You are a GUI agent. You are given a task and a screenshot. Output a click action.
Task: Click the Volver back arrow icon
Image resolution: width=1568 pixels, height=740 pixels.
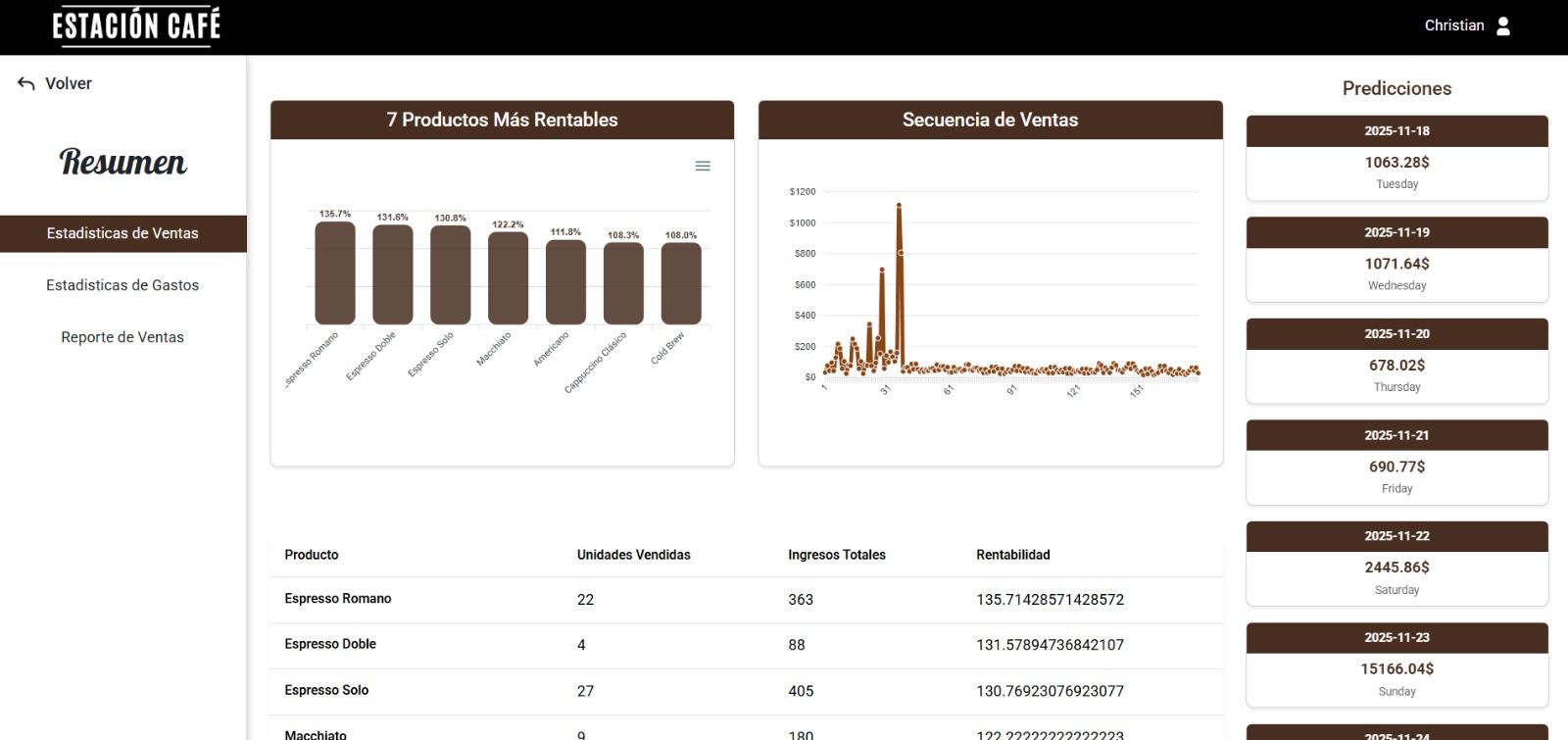(x=26, y=84)
